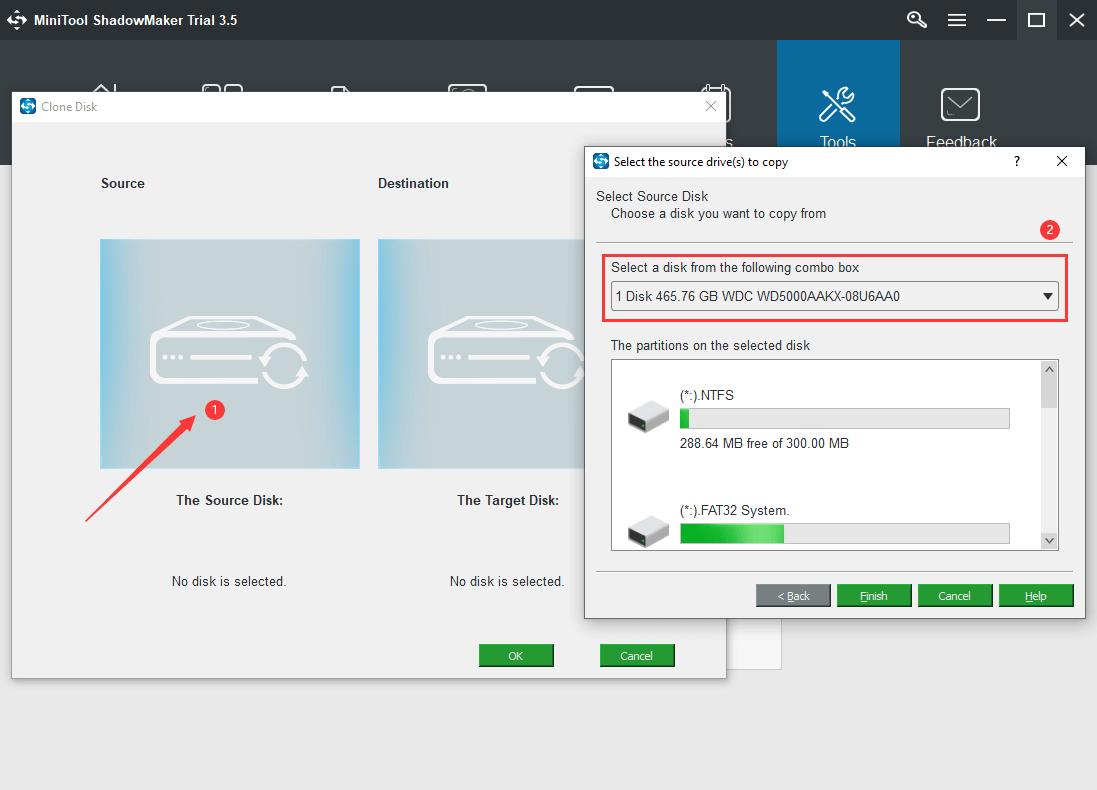
Task: Close the Select source drive dialog
Action: pyautogui.click(x=1061, y=162)
